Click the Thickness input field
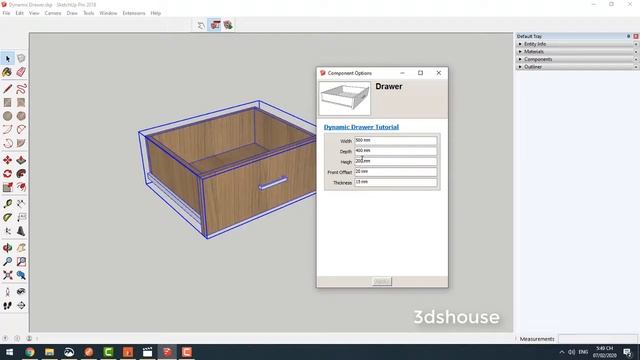The height and width of the screenshot is (360, 640). coord(396,182)
